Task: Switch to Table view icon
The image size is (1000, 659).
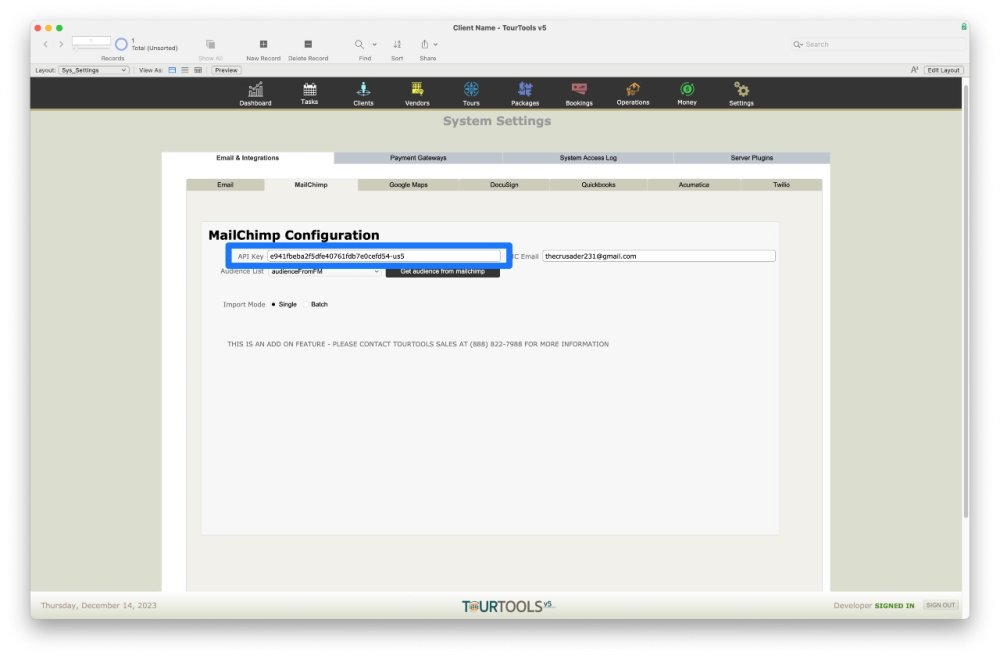Action: pos(198,70)
